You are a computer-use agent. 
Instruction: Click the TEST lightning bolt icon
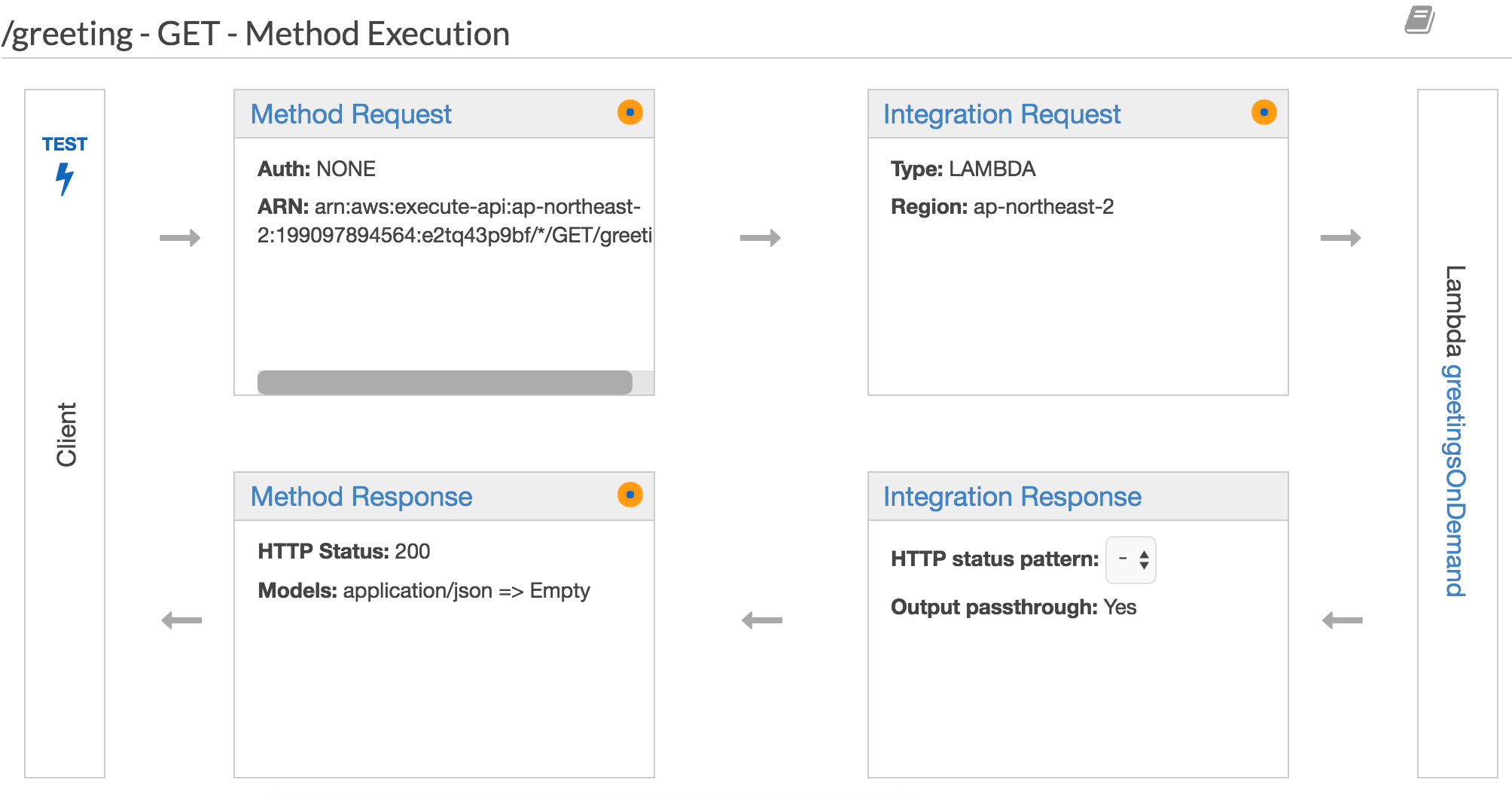tap(65, 178)
